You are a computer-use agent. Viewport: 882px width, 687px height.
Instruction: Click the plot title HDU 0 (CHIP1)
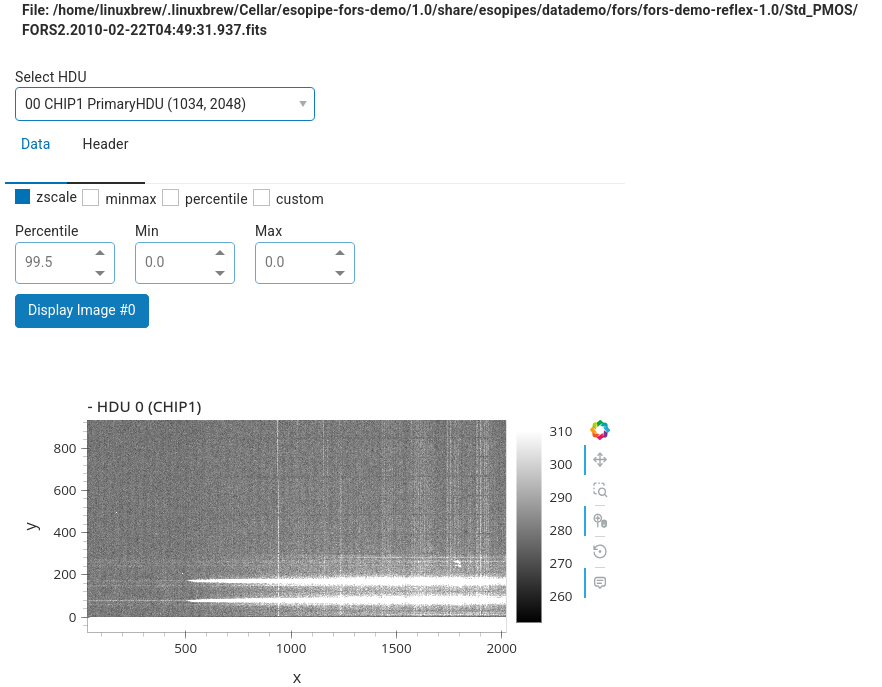pyautogui.click(x=145, y=407)
